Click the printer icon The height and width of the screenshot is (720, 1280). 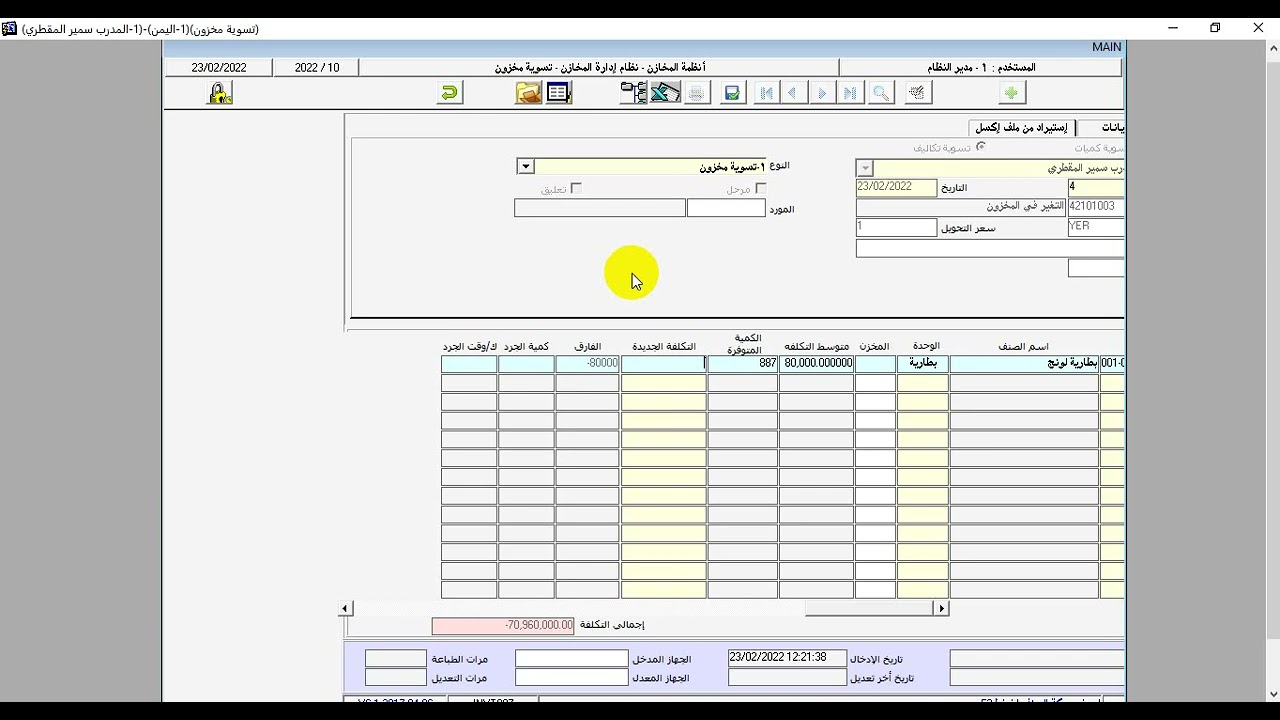pos(697,93)
